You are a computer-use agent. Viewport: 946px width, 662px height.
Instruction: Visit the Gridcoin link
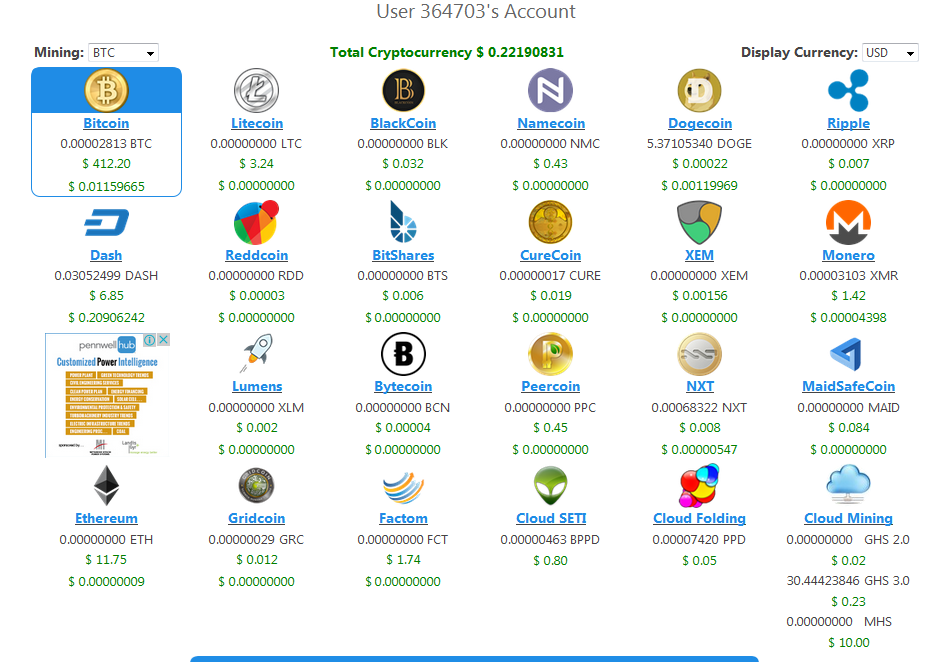tap(256, 518)
